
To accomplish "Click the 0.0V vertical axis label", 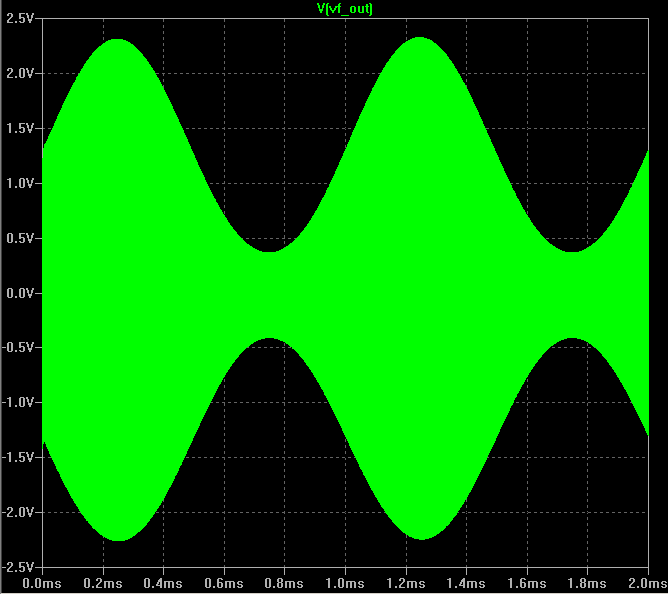I will (x=20, y=293).
